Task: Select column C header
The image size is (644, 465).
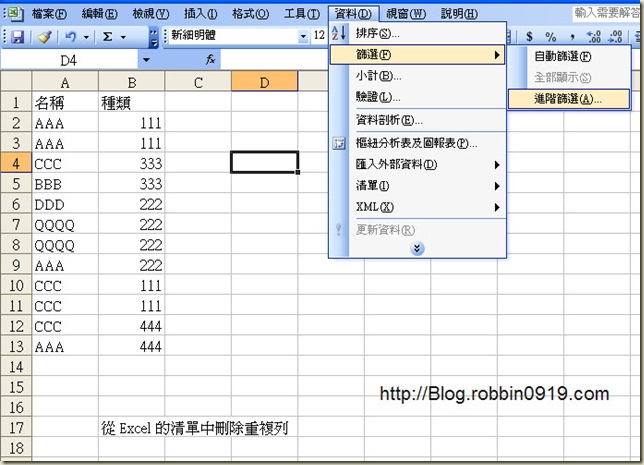Action: (198, 83)
